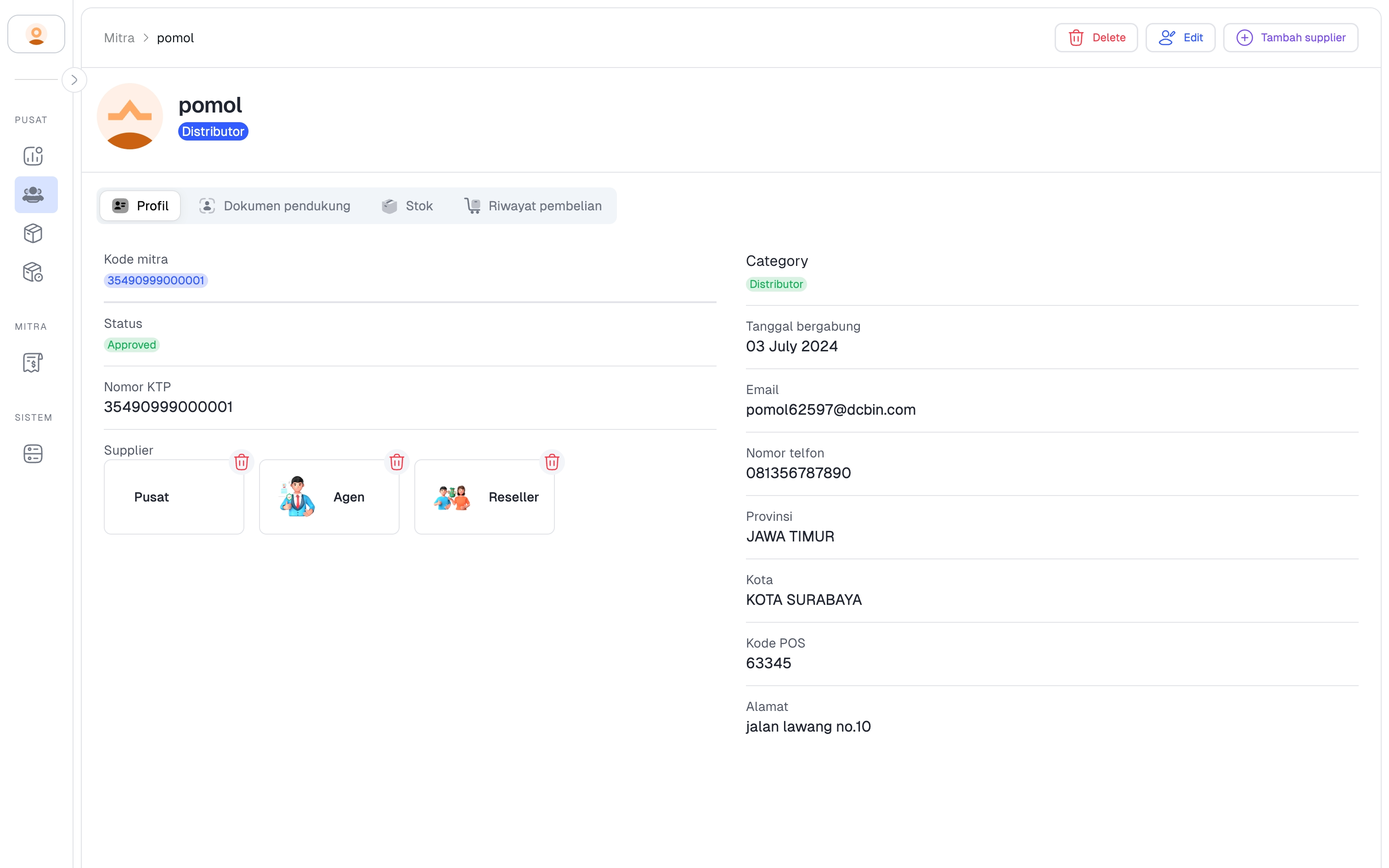Select the Pusat supplier card
This screenshot has height=868, width=1389.
coord(174,497)
